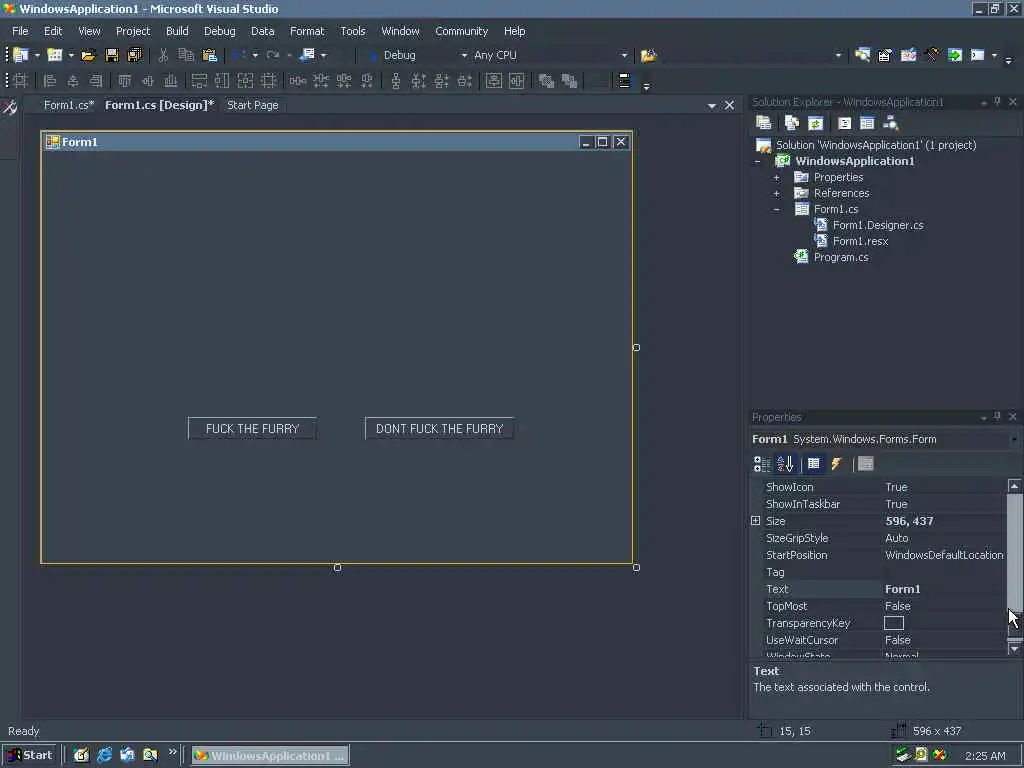Image resolution: width=1024 pixels, height=768 pixels.
Task: Toggle Categorized view in Properties panel
Action: (762, 464)
